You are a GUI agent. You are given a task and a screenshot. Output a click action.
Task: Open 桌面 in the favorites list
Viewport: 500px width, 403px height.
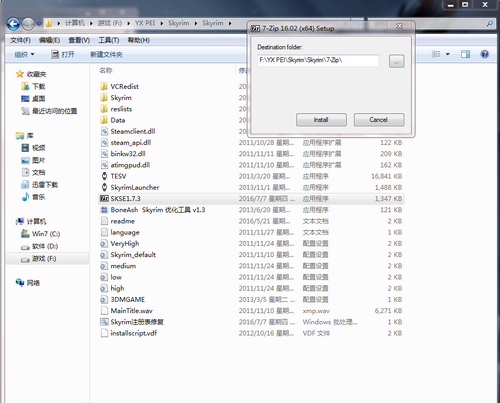38,99
